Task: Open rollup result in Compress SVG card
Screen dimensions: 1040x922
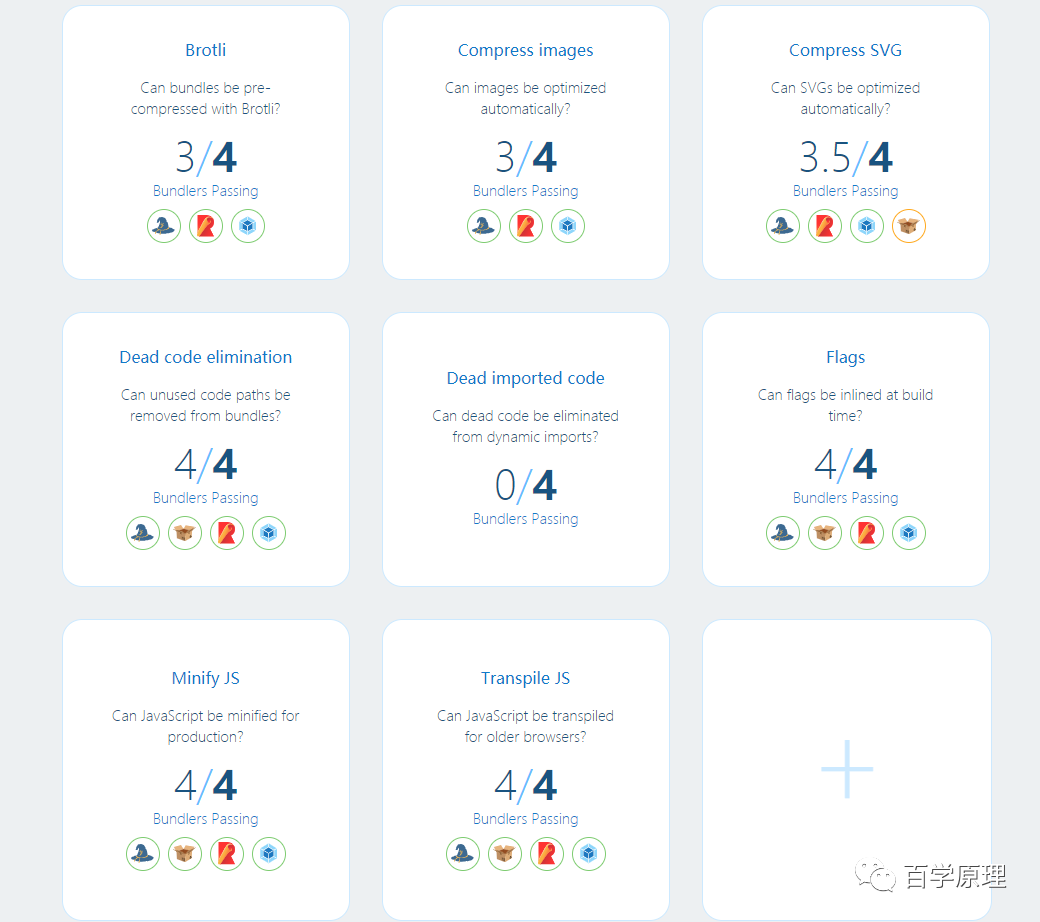Action: click(x=824, y=226)
